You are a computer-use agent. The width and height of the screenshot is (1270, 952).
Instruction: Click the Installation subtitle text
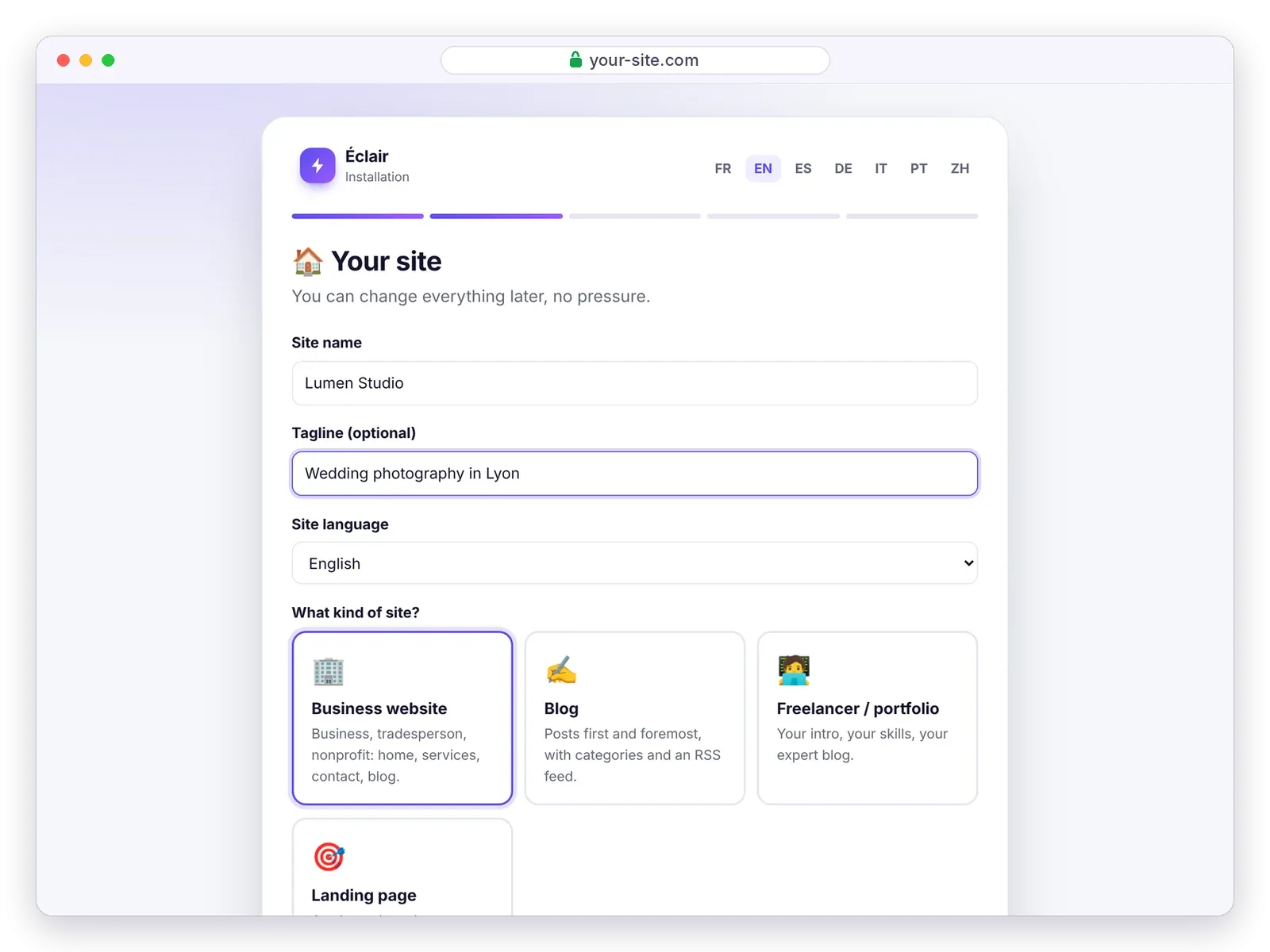pyautogui.click(x=377, y=177)
